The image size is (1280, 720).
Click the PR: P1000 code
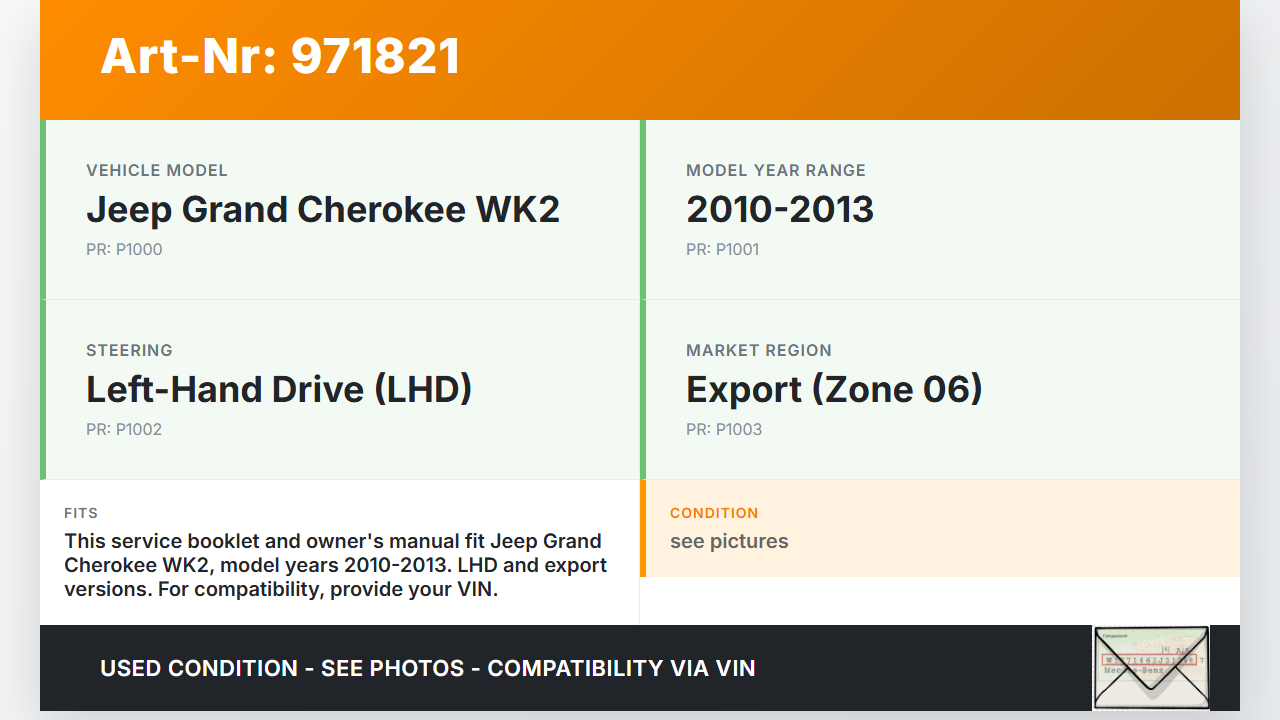[124, 250]
